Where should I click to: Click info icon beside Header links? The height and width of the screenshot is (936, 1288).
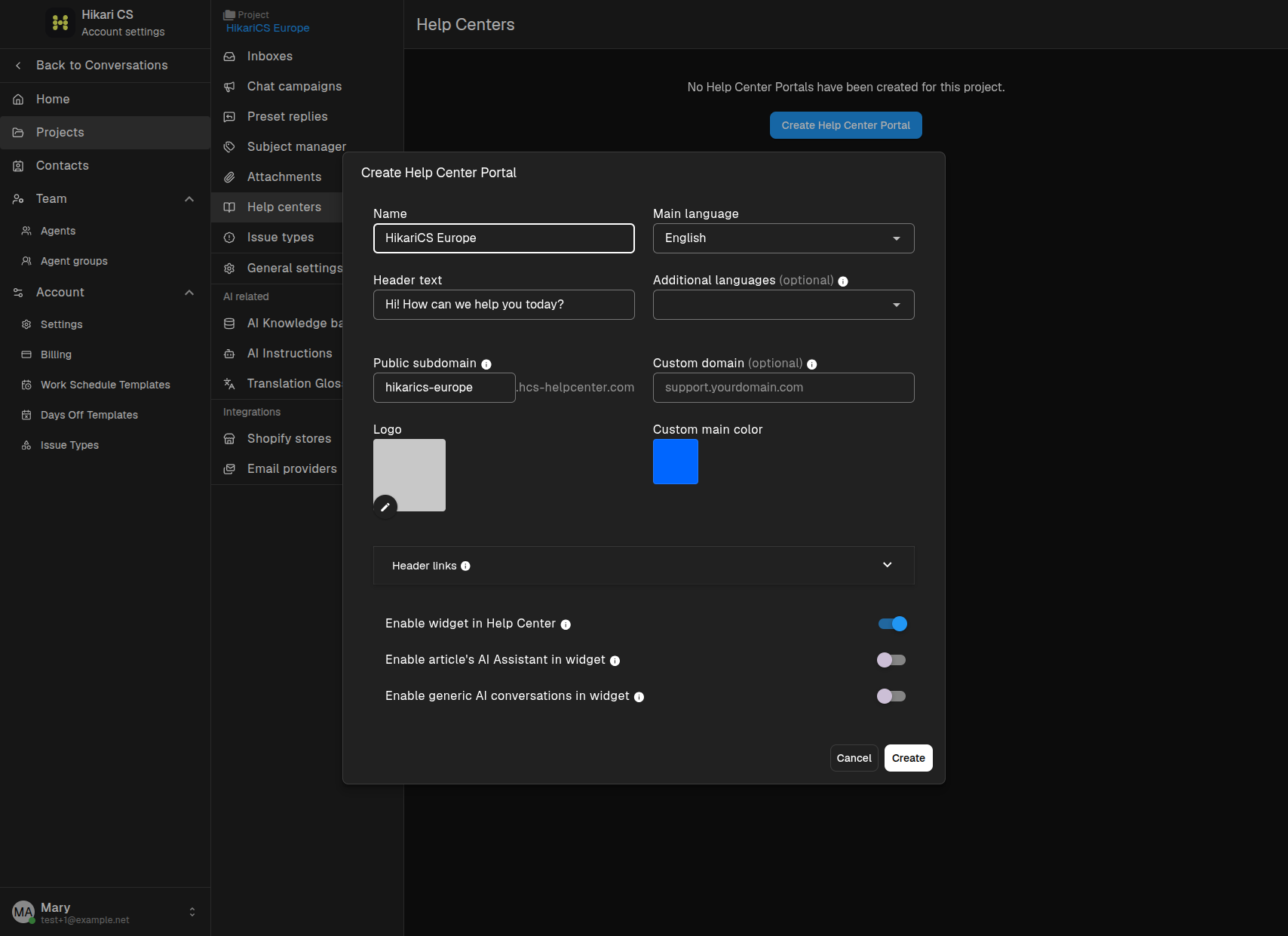click(x=465, y=566)
